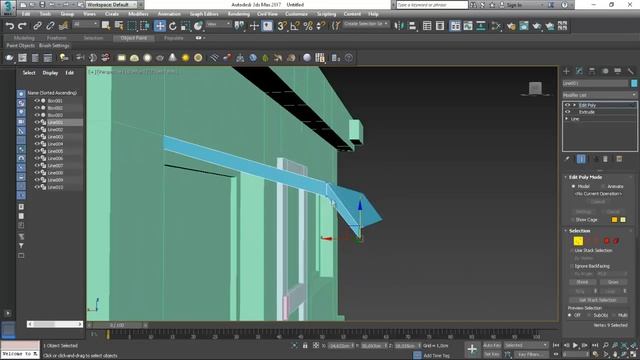Click Sign In in the title bar
The height and width of the screenshot is (360, 640).
(x=514, y=5)
